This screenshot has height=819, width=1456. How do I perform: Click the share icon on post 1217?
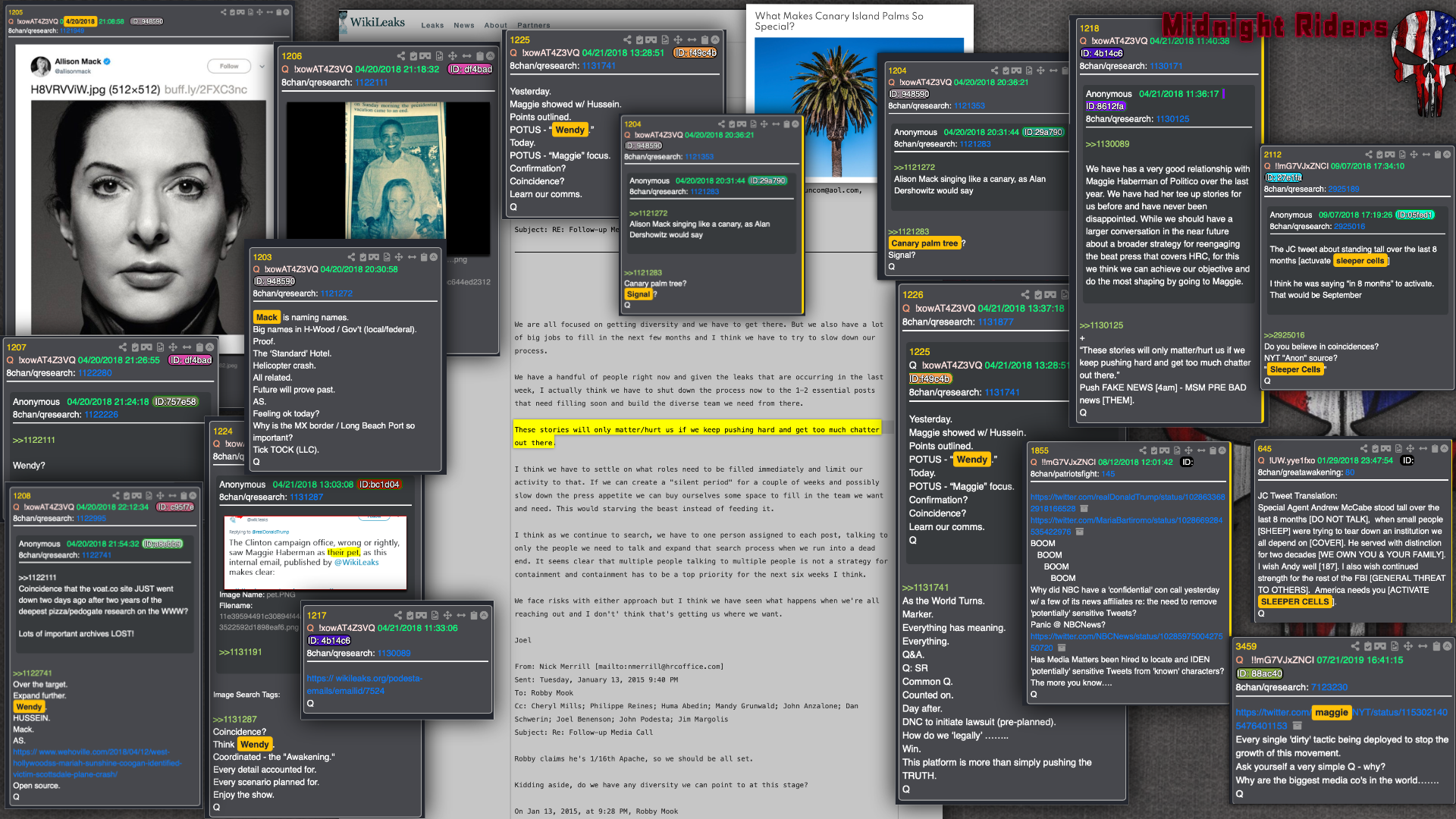tap(398, 615)
